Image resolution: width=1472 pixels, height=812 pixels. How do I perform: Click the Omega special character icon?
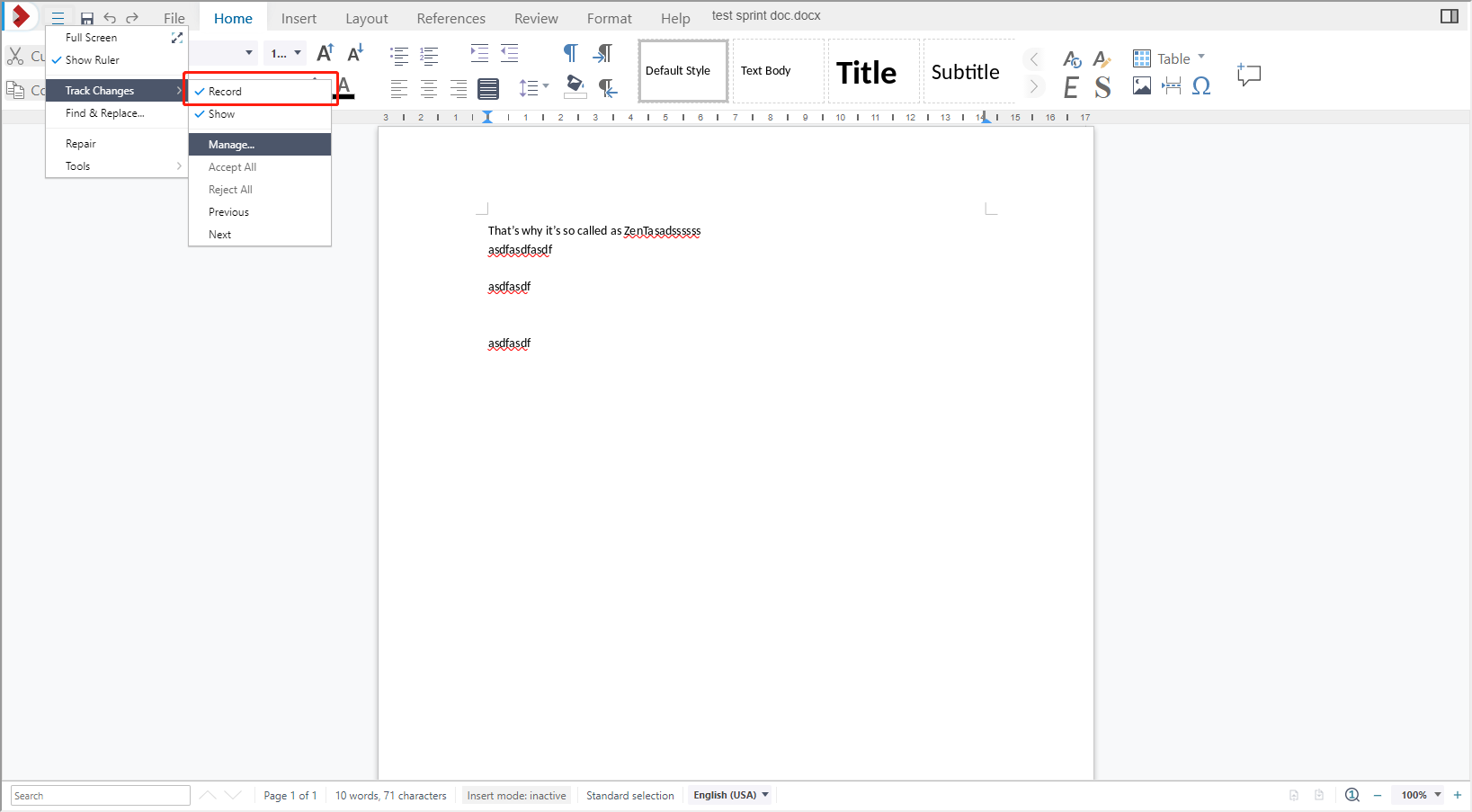point(1200,86)
